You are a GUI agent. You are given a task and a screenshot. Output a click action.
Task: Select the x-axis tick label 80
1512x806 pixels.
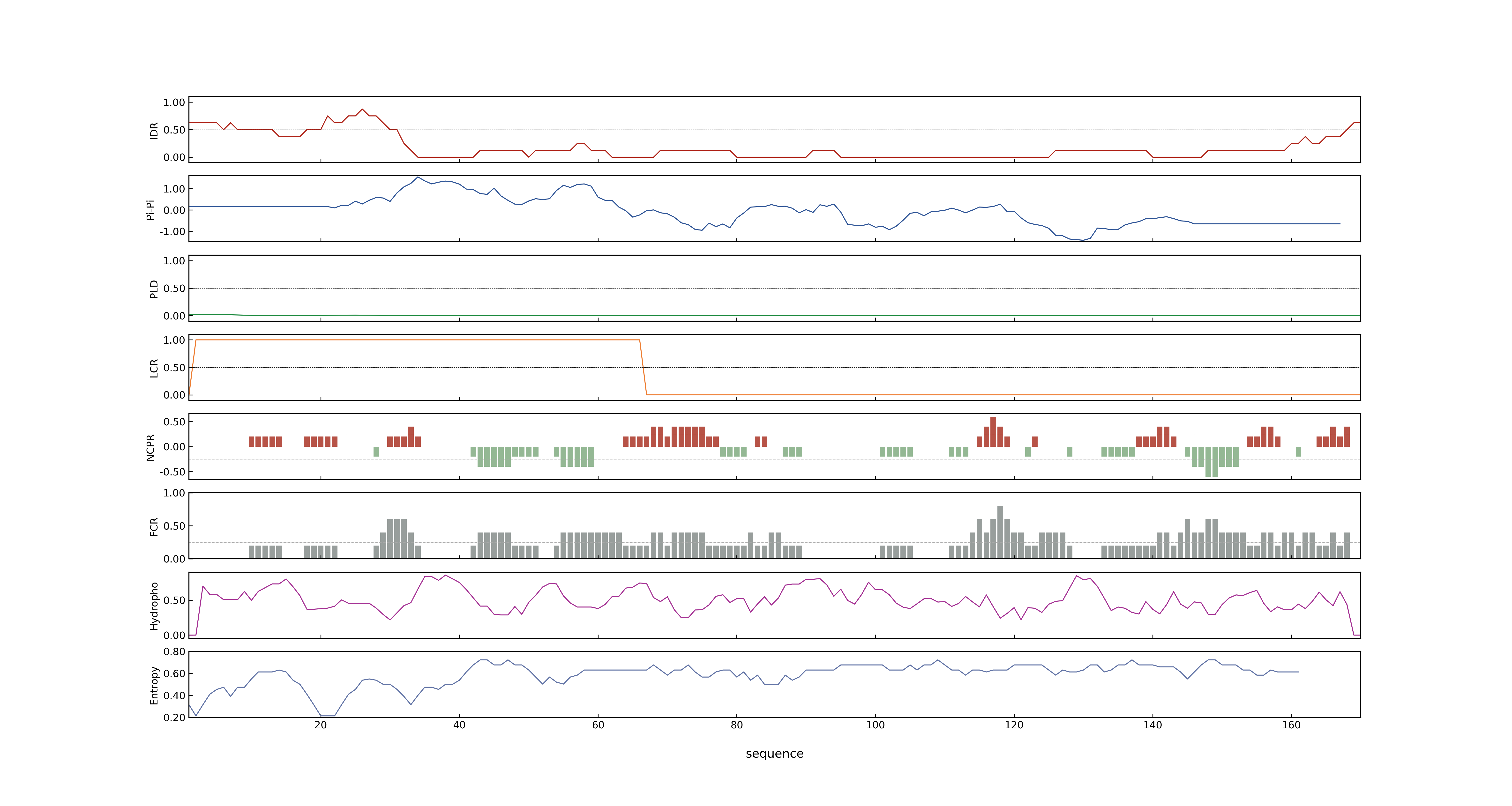tap(737, 725)
